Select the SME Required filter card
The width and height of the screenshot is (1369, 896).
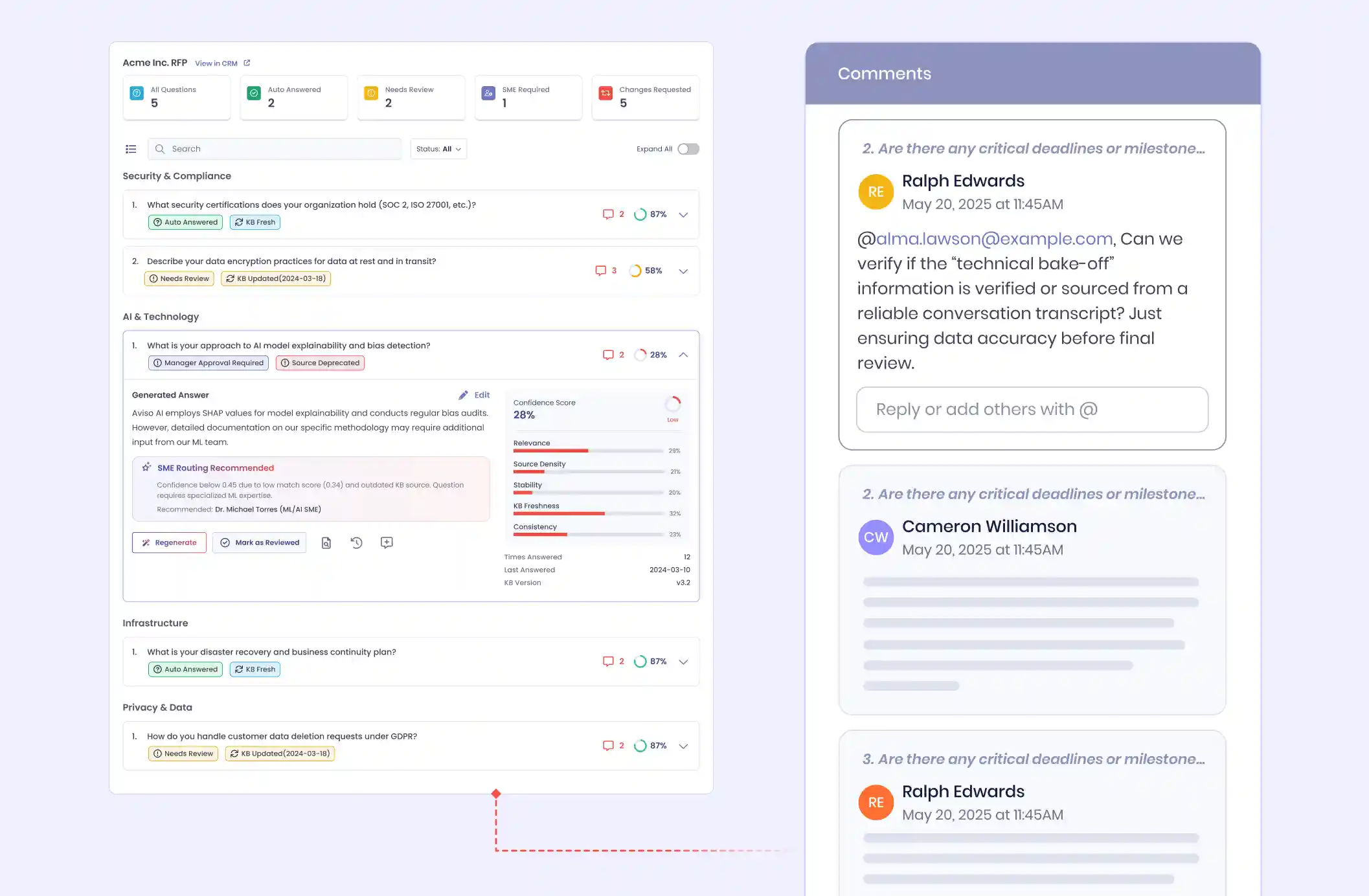click(x=528, y=97)
